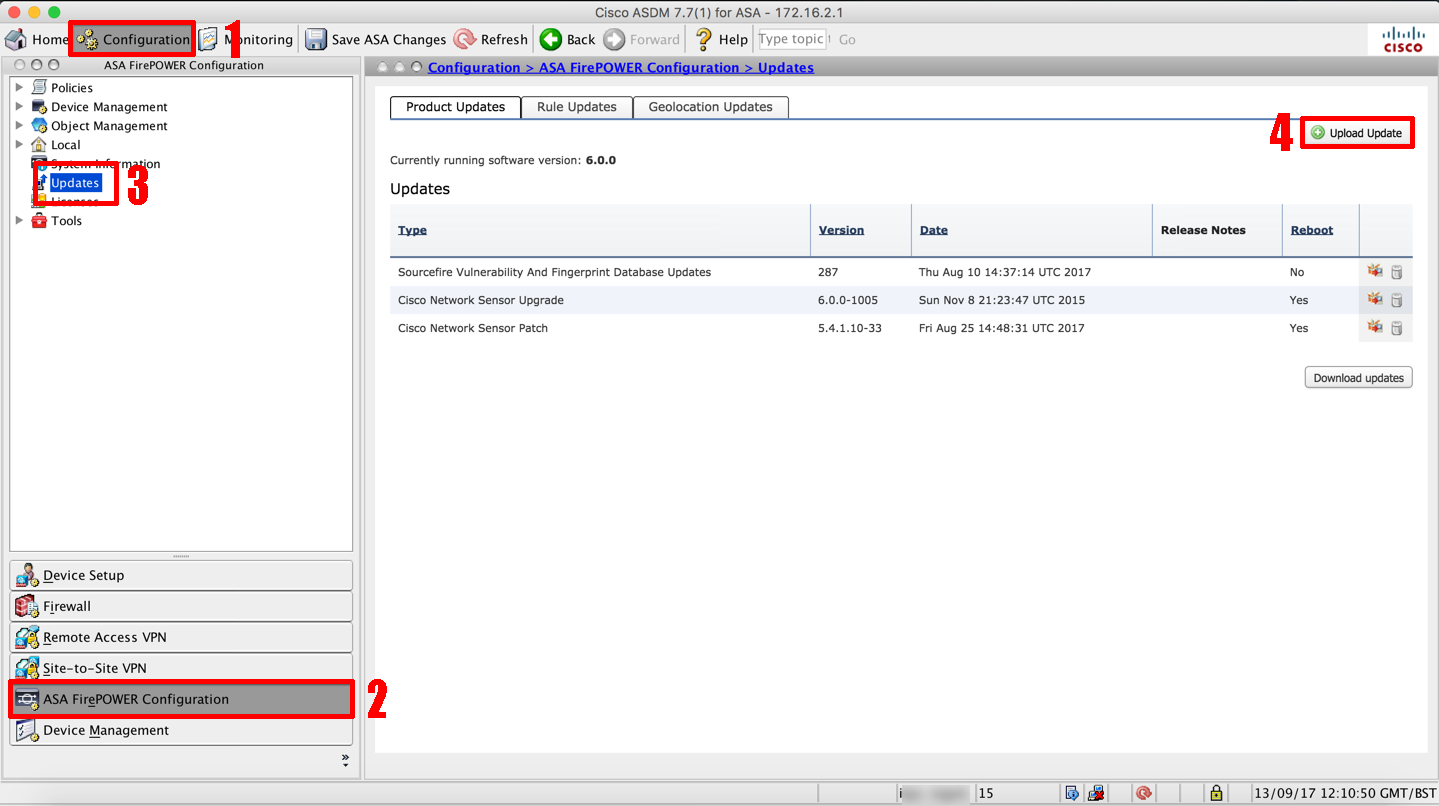Expand the Device Management tree node

(x=19, y=106)
